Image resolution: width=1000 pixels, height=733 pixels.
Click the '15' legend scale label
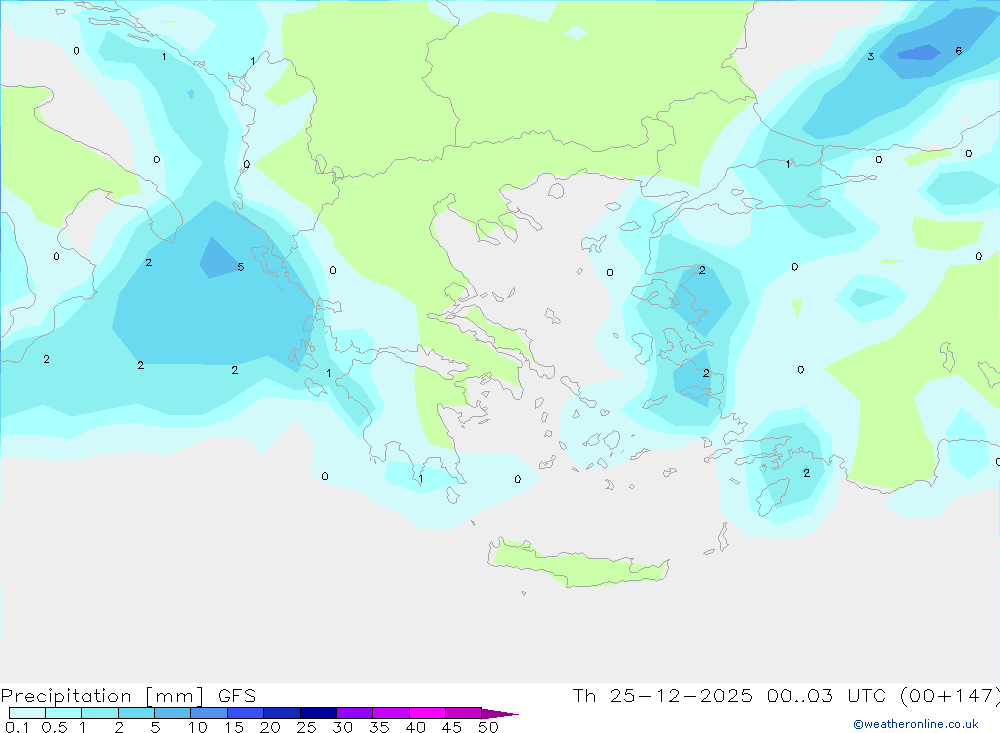pos(234,727)
